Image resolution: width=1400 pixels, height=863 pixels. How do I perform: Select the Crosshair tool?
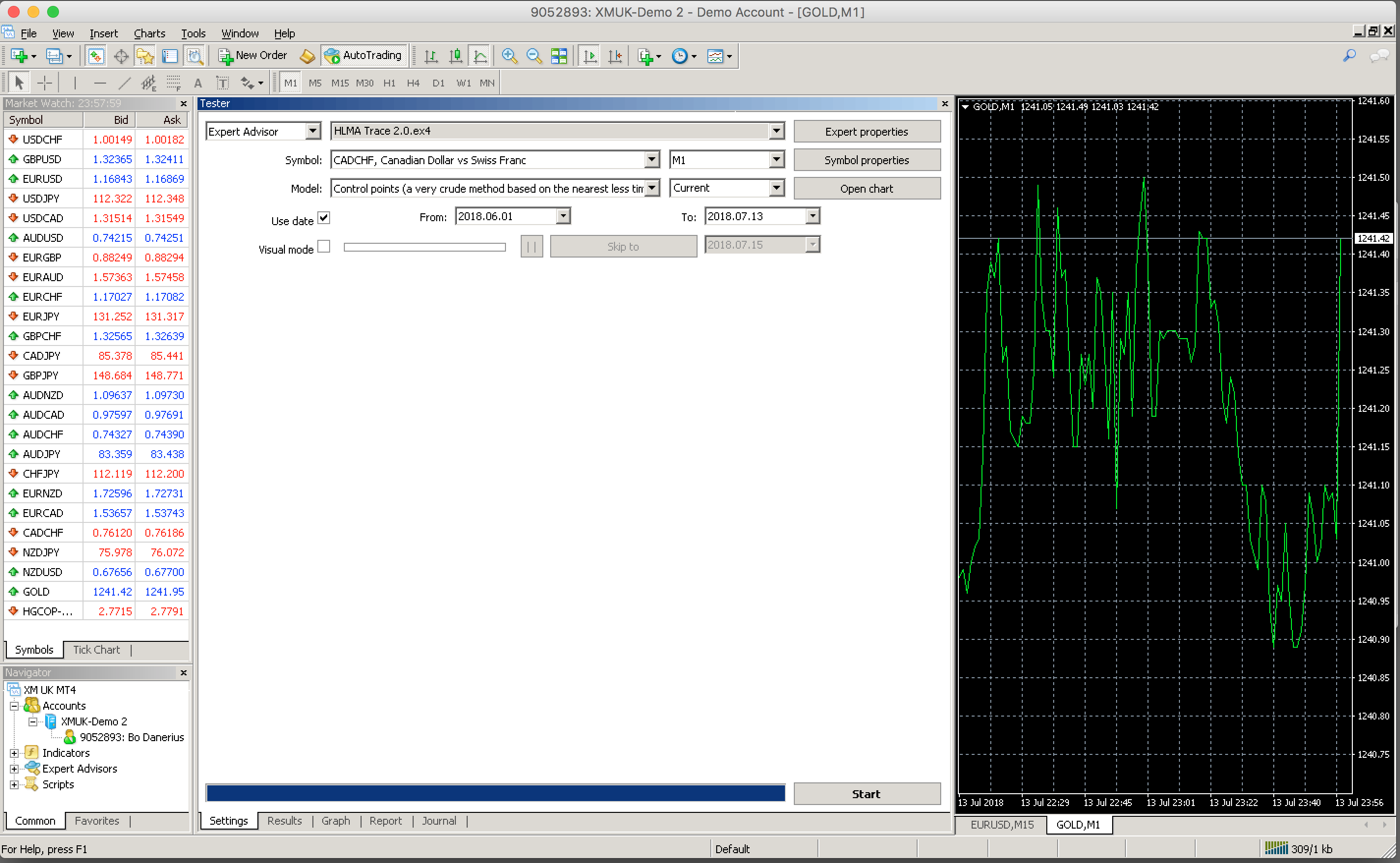(x=45, y=83)
